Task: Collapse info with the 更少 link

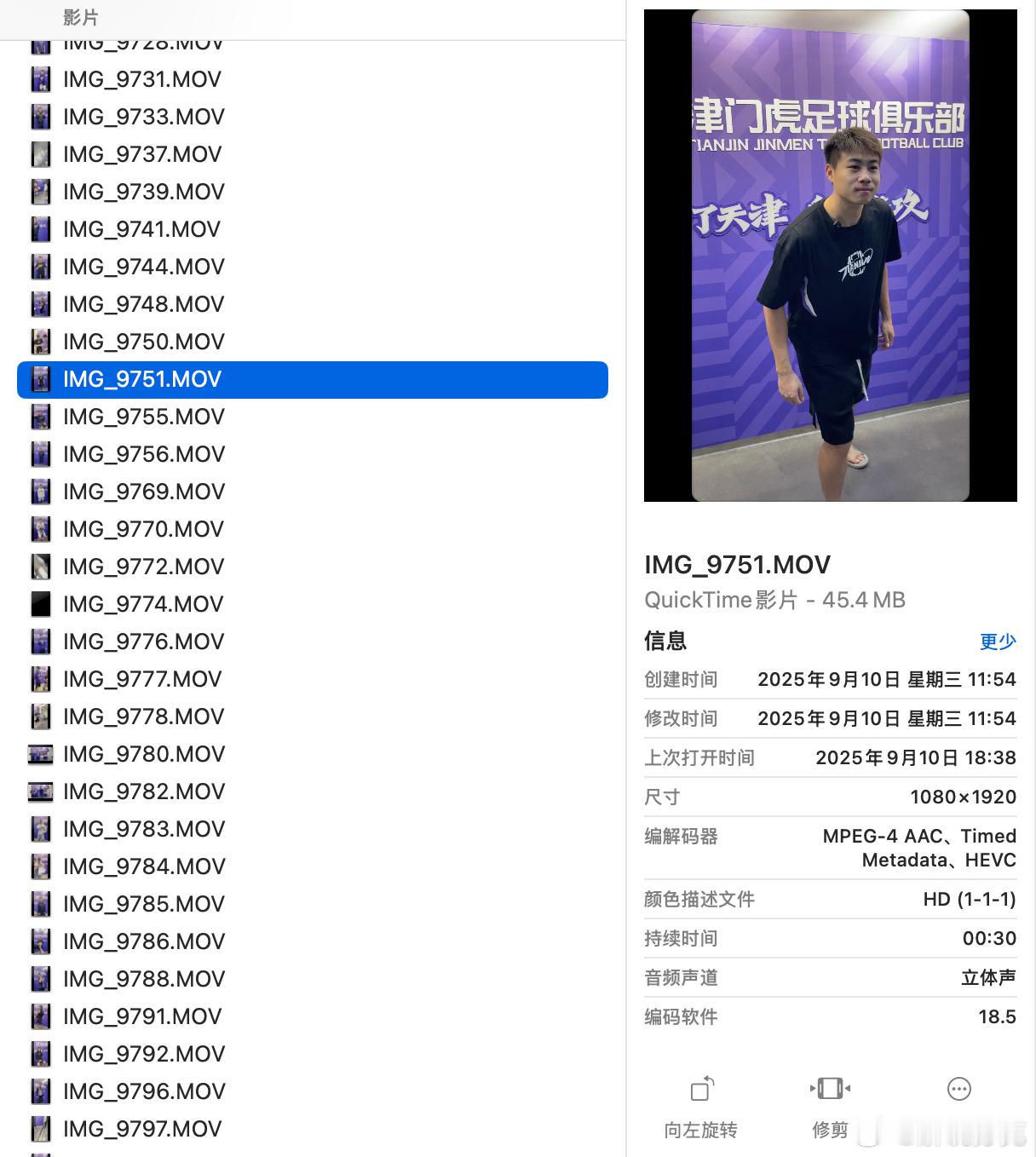Action: pyautogui.click(x=998, y=641)
